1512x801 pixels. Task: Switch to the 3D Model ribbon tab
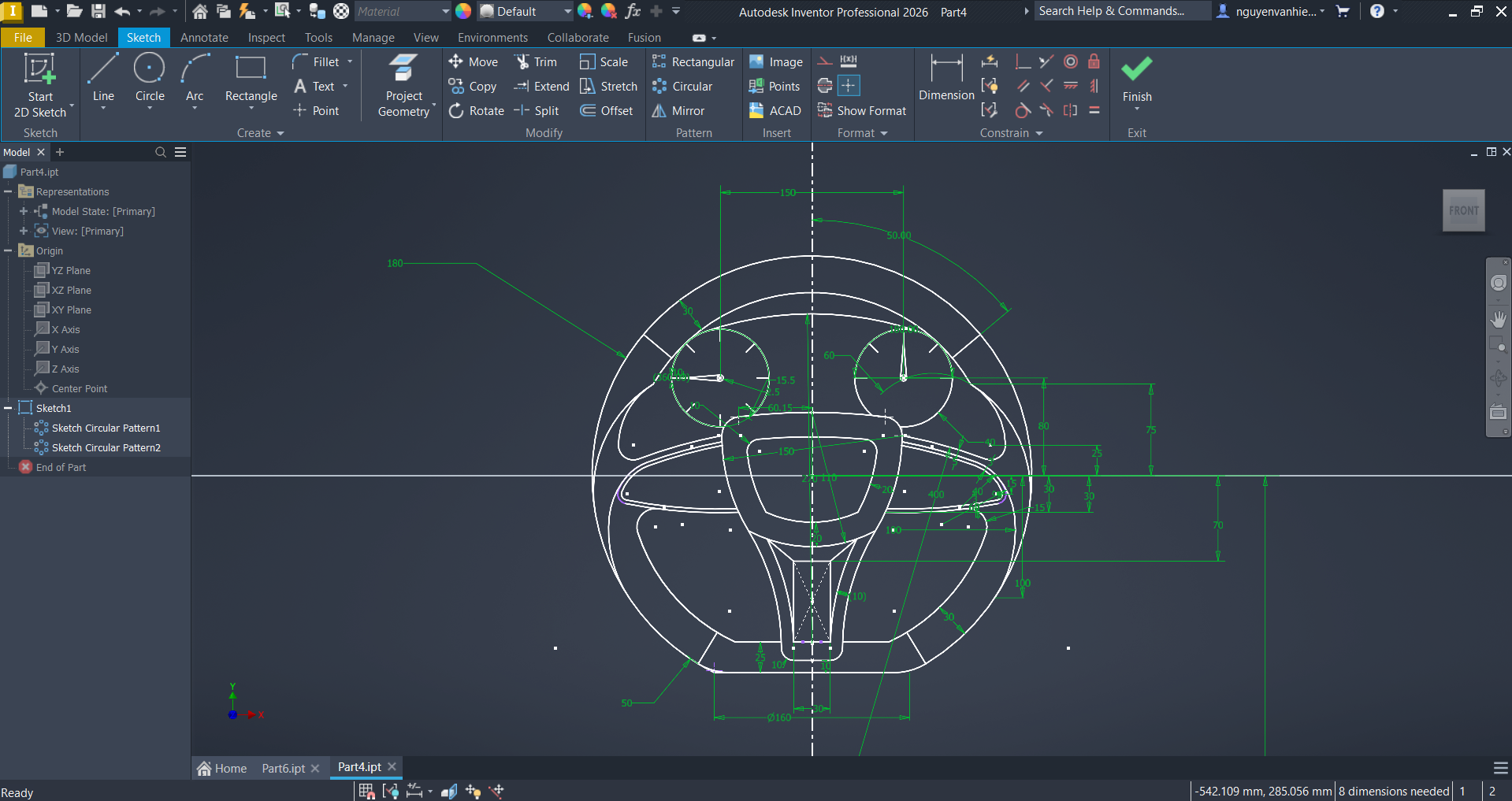(81, 38)
